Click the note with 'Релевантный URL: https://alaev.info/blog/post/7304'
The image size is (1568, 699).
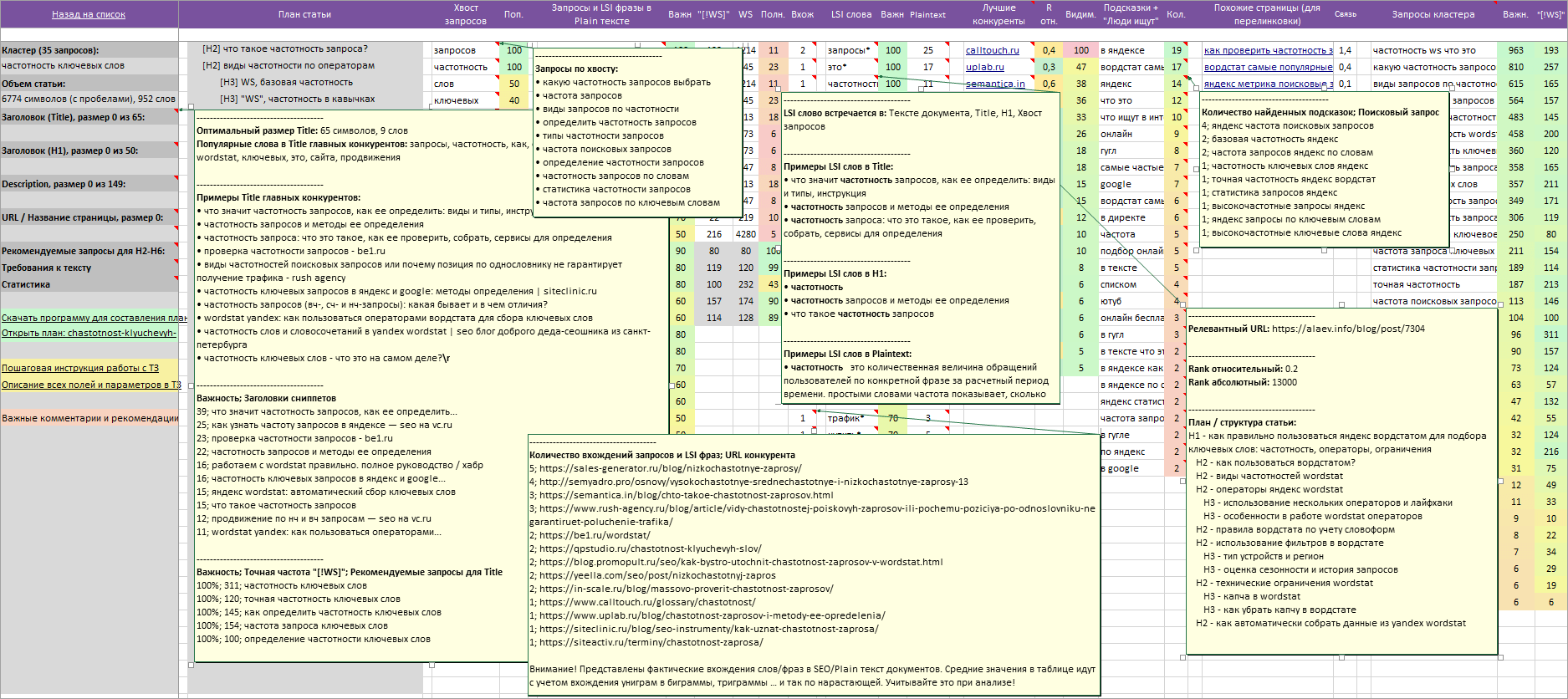tap(1341, 481)
